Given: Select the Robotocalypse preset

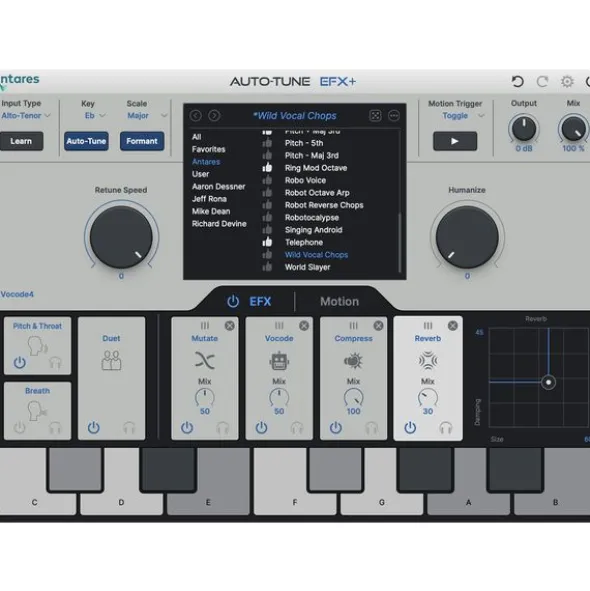Looking at the screenshot, I should tap(312, 217).
